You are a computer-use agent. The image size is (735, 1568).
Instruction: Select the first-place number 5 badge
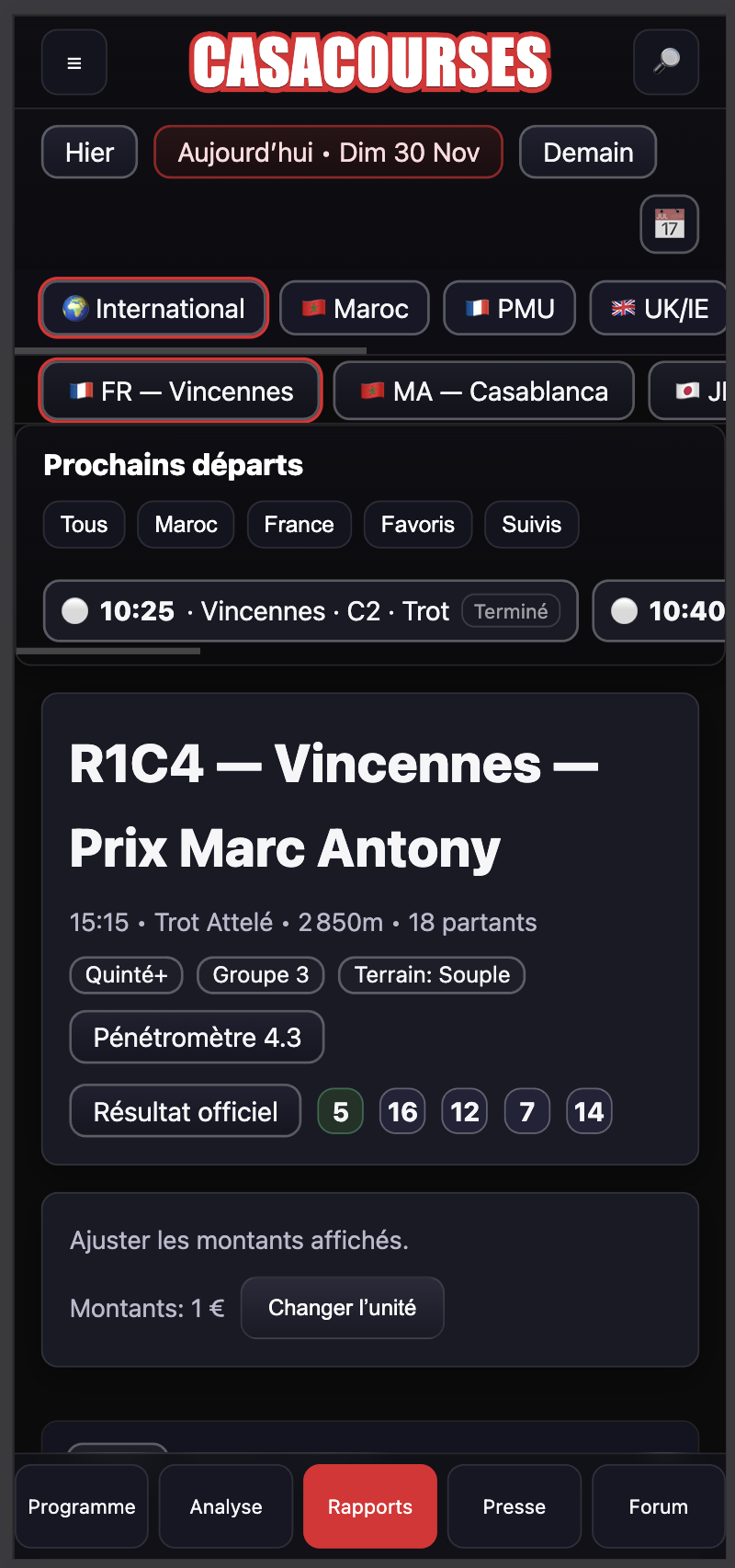(340, 1111)
